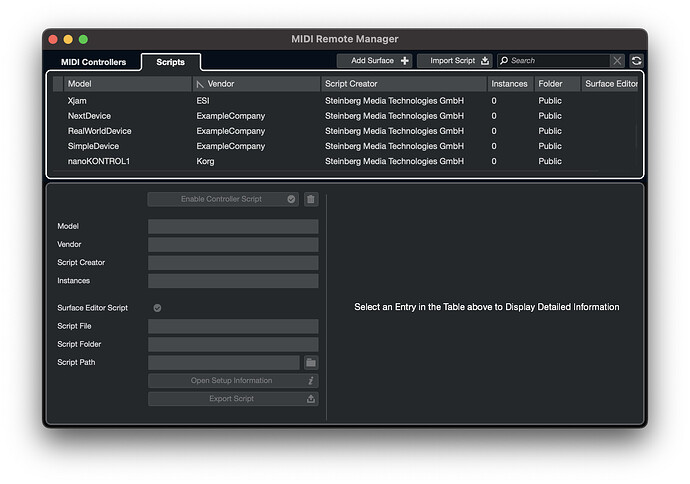
Task: Click the Script File field
Action: (233, 326)
